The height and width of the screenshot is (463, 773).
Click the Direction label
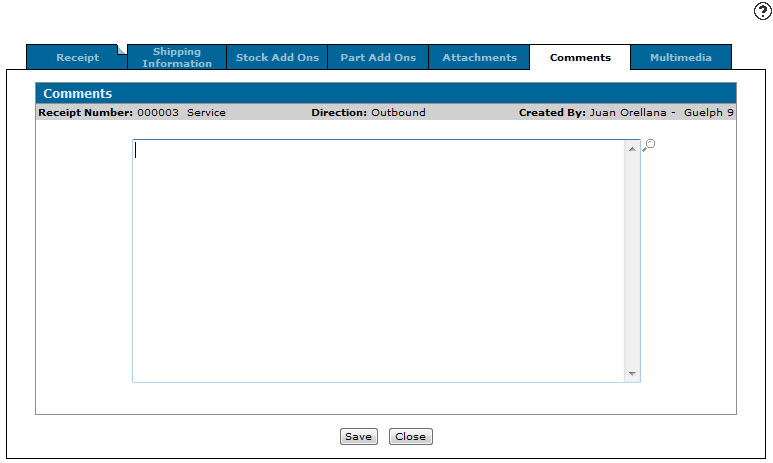click(x=339, y=112)
